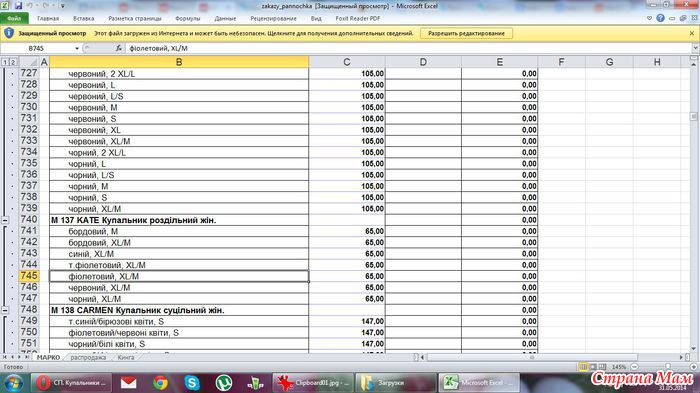The height and width of the screenshot is (393, 700).
Task: Dismiss the Protected View yellow bar
Action: pos(692,33)
